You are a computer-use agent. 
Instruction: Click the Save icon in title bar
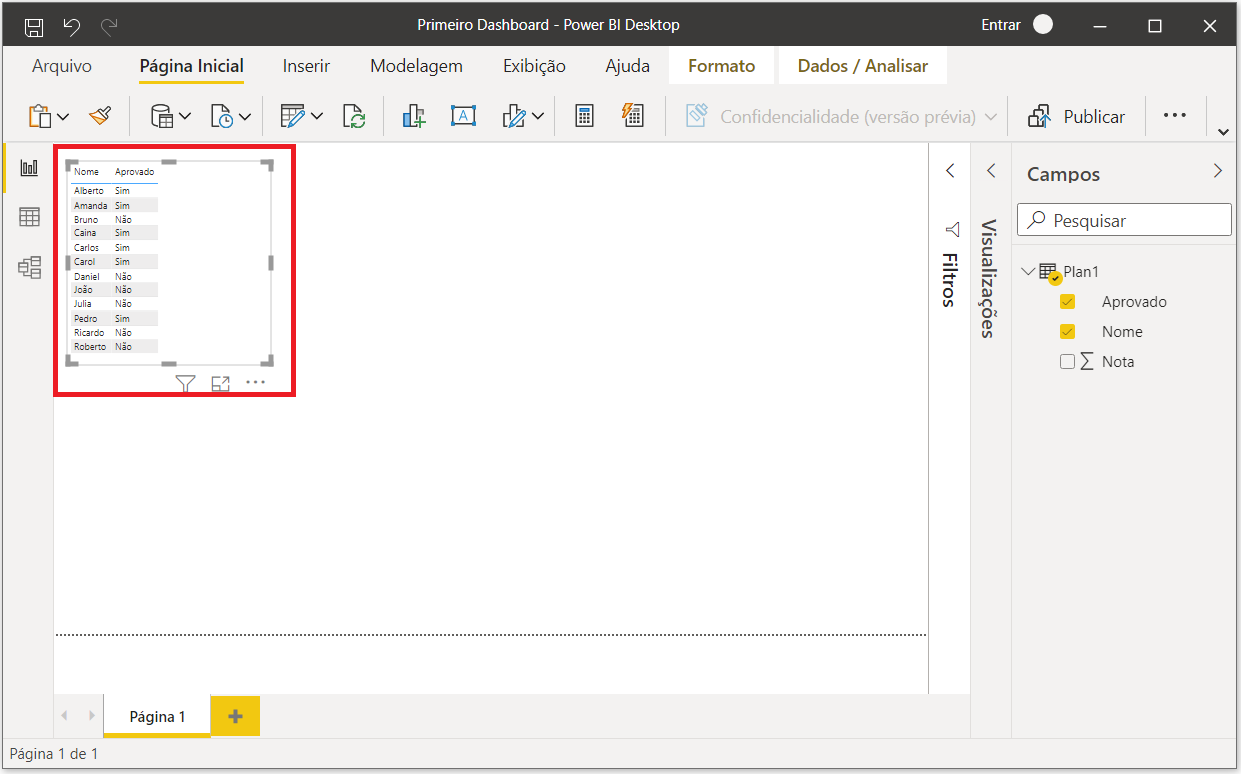[34, 26]
